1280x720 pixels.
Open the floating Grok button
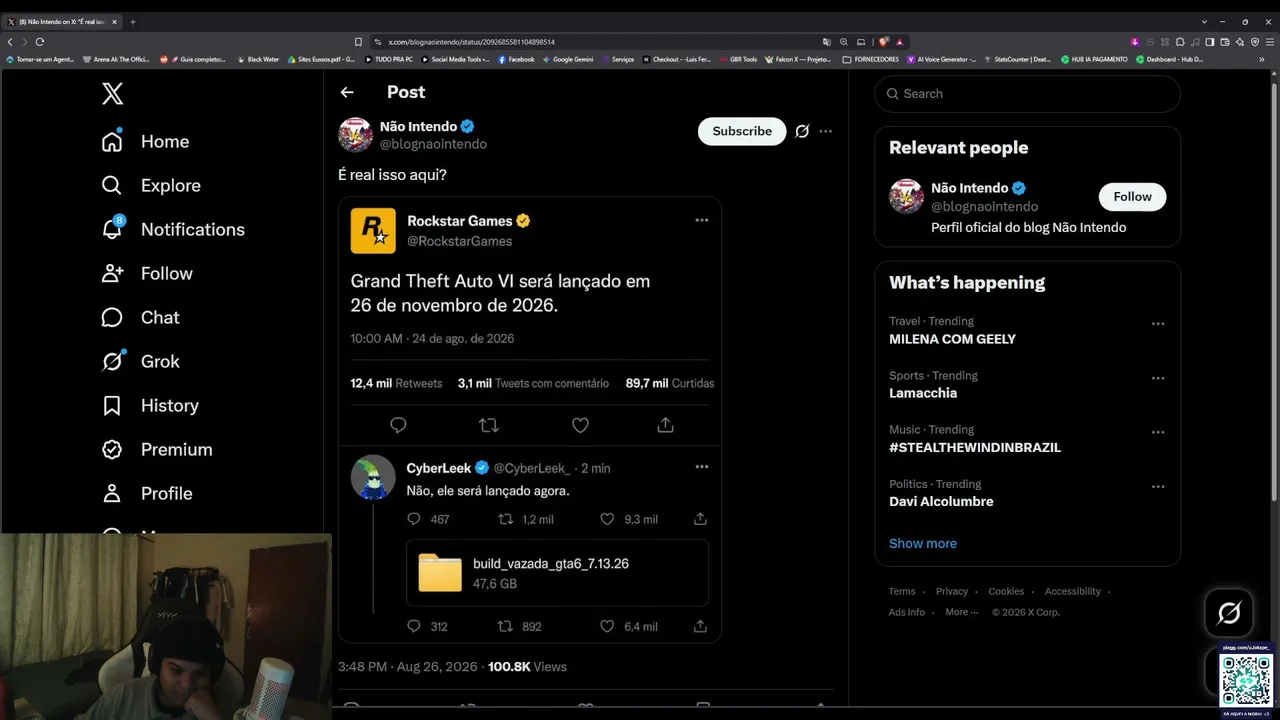coord(1229,613)
